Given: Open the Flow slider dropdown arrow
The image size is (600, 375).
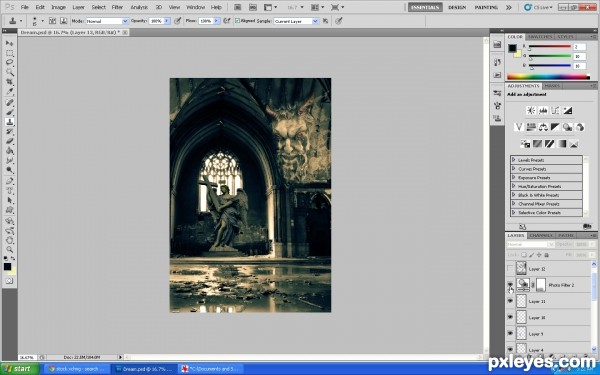Looking at the screenshot, I should [x=217, y=21].
